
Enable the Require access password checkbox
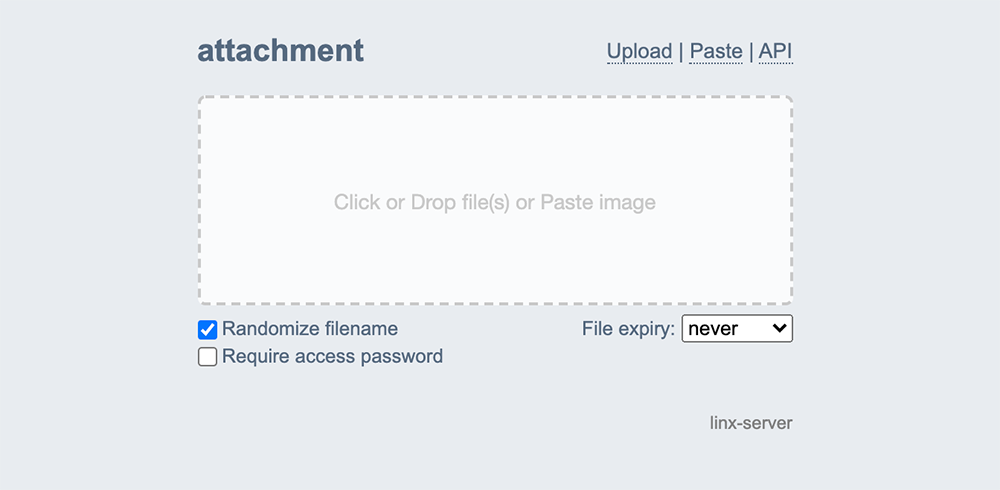point(208,357)
